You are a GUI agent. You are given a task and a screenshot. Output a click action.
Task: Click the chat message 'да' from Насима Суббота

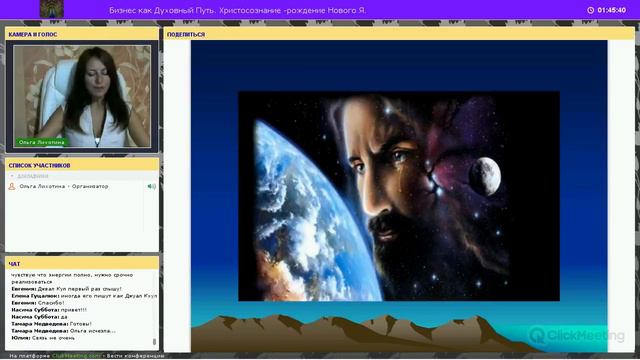[40, 317]
